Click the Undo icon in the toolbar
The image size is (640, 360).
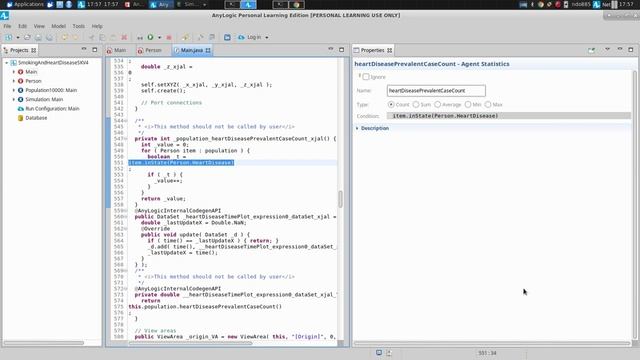(64, 37)
